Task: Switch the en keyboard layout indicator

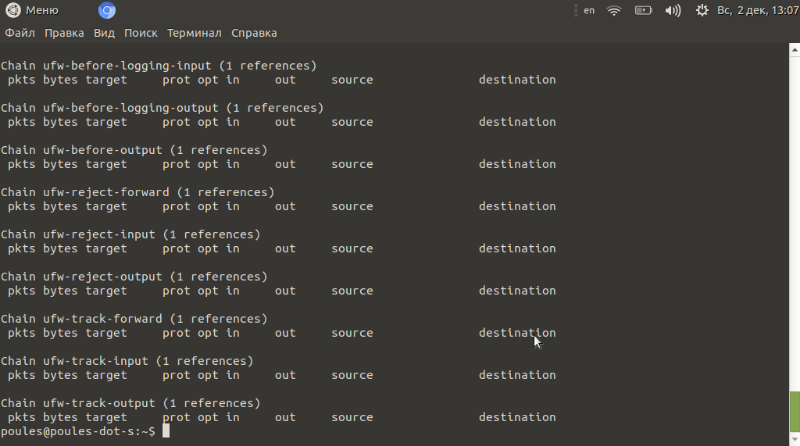Action: [x=589, y=10]
